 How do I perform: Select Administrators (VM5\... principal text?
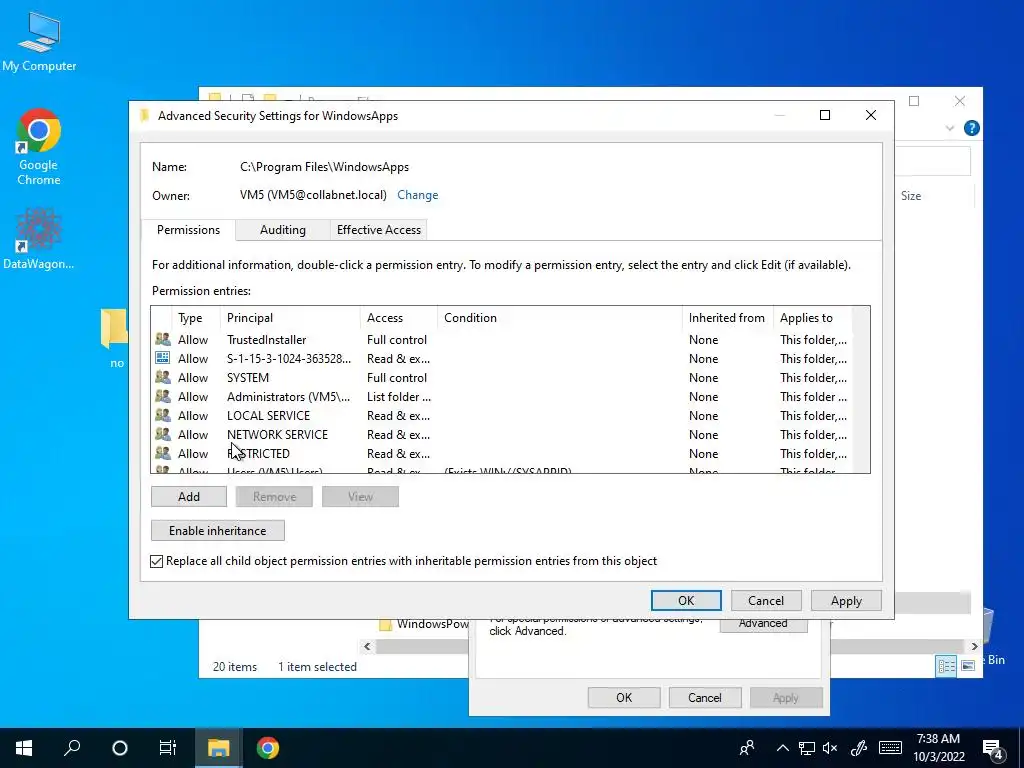pyautogui.click(x=288, y=396)
